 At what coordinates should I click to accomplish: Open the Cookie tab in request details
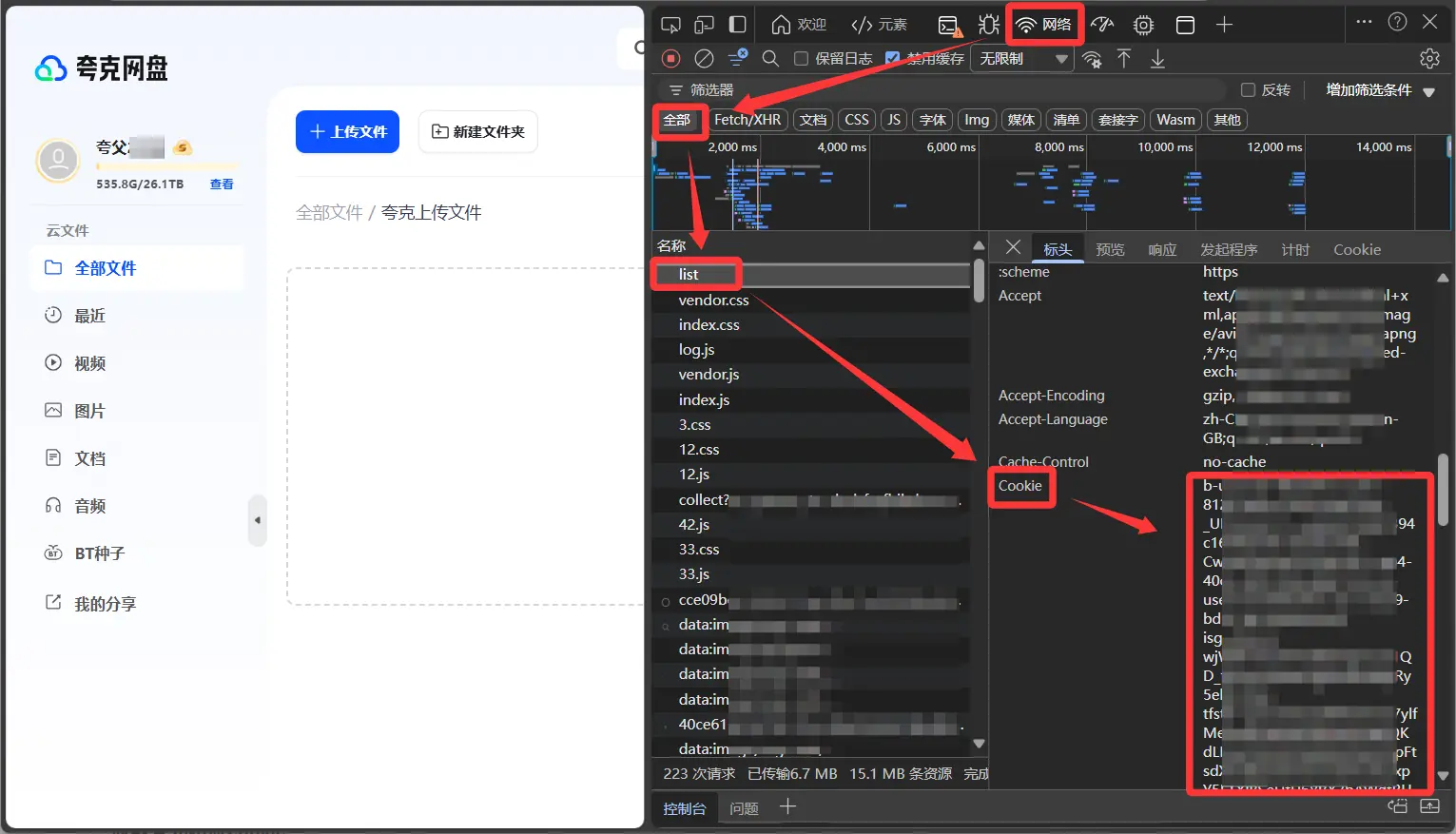[x=1356, y=250]
